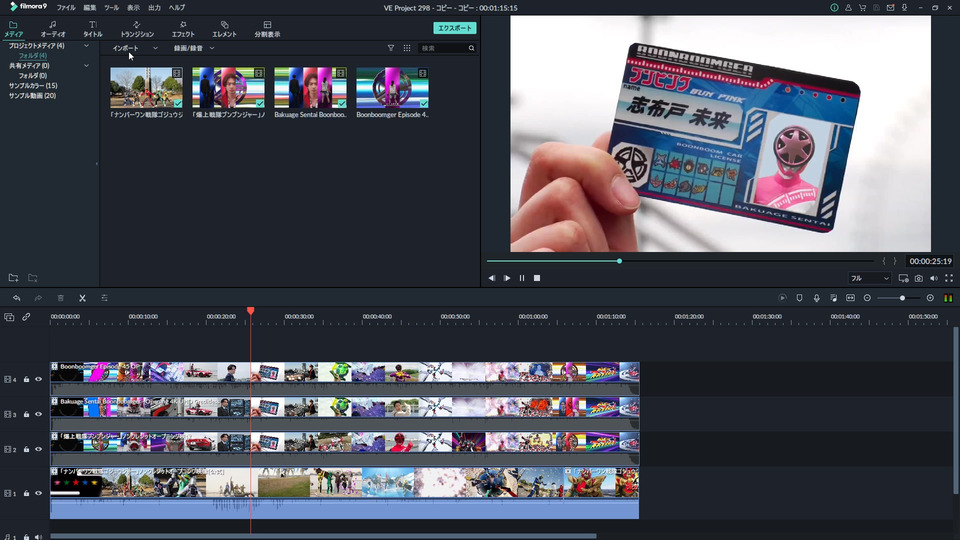
Task: Take a snapshot with the camera icon
Action: pyautogui.click(x=919, y=279)
